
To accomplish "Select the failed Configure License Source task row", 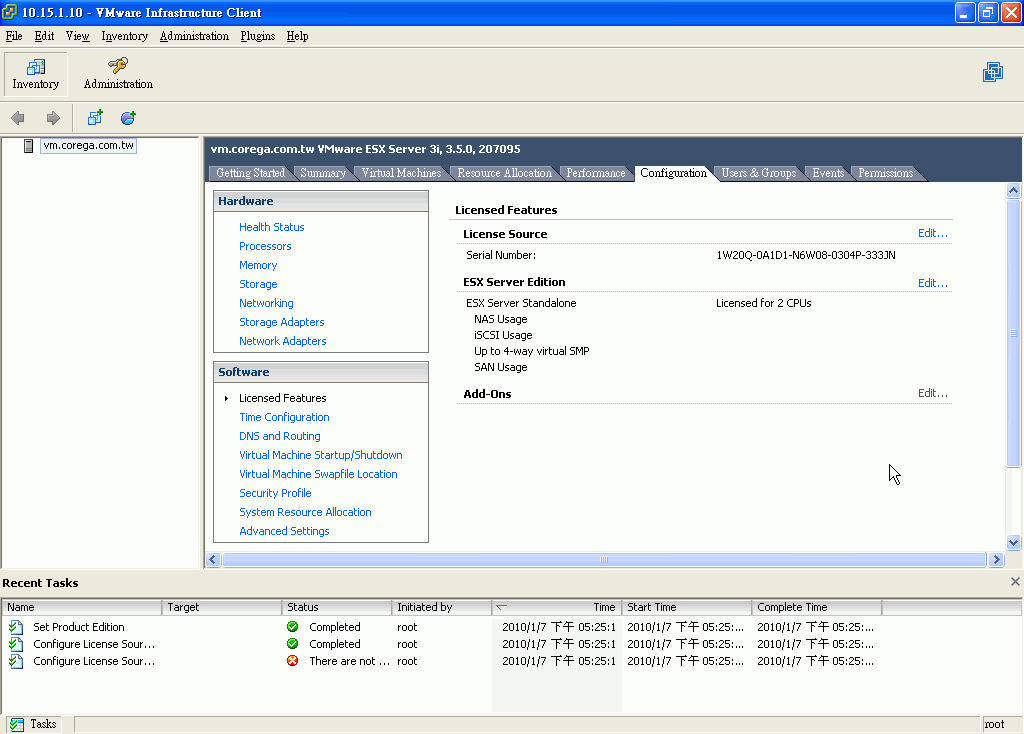I will point(441,661).
